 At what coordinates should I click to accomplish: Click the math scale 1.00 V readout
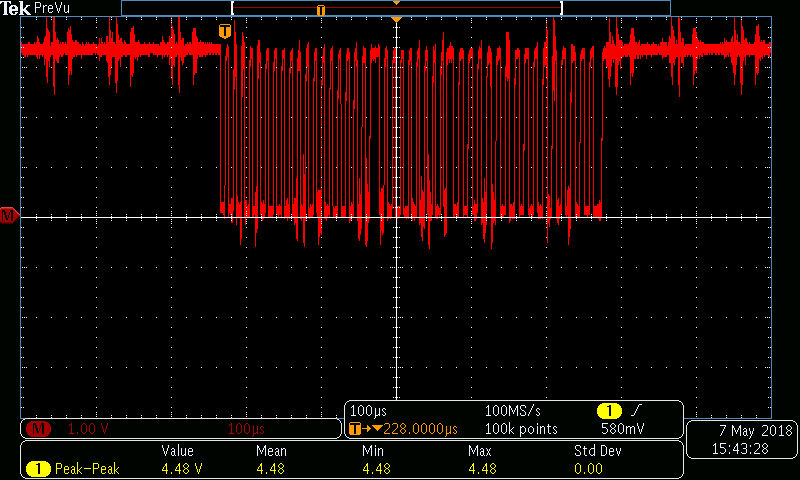[88, 429]
